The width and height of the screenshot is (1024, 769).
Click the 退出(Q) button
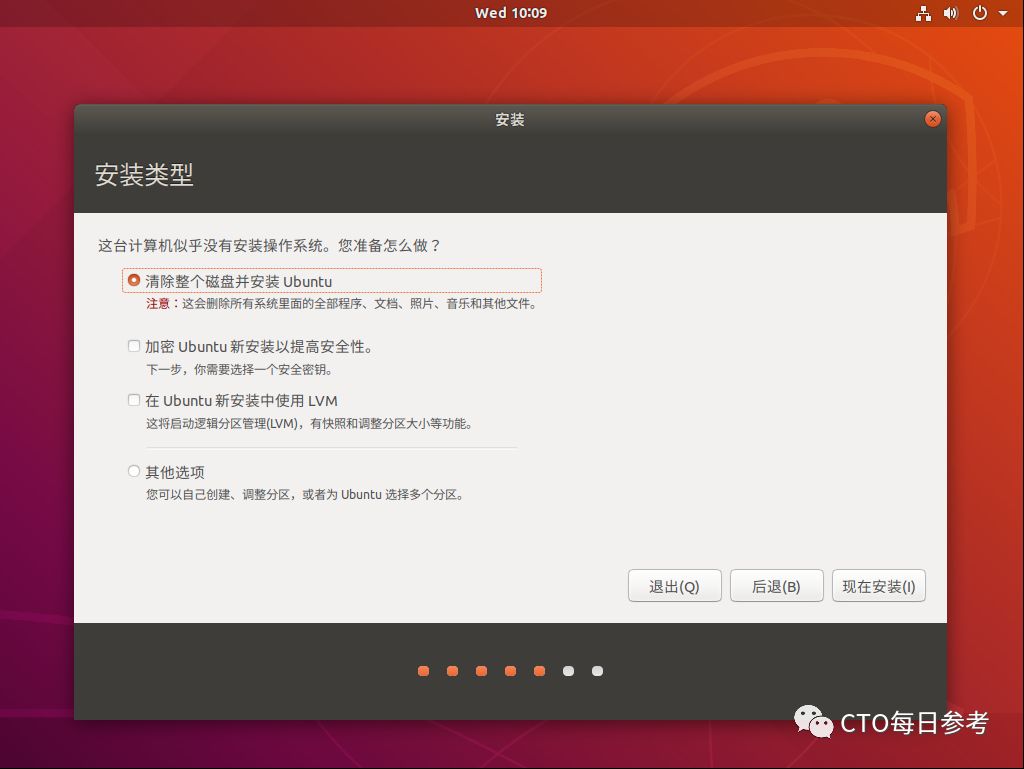coord(675,586)
